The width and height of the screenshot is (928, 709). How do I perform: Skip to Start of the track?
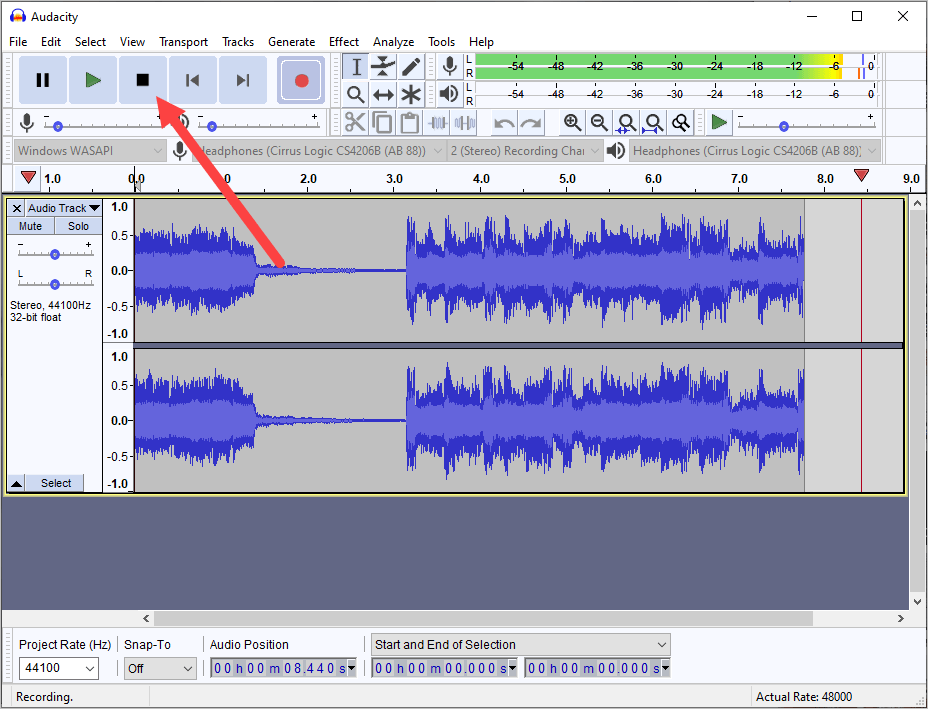(192, 80)
